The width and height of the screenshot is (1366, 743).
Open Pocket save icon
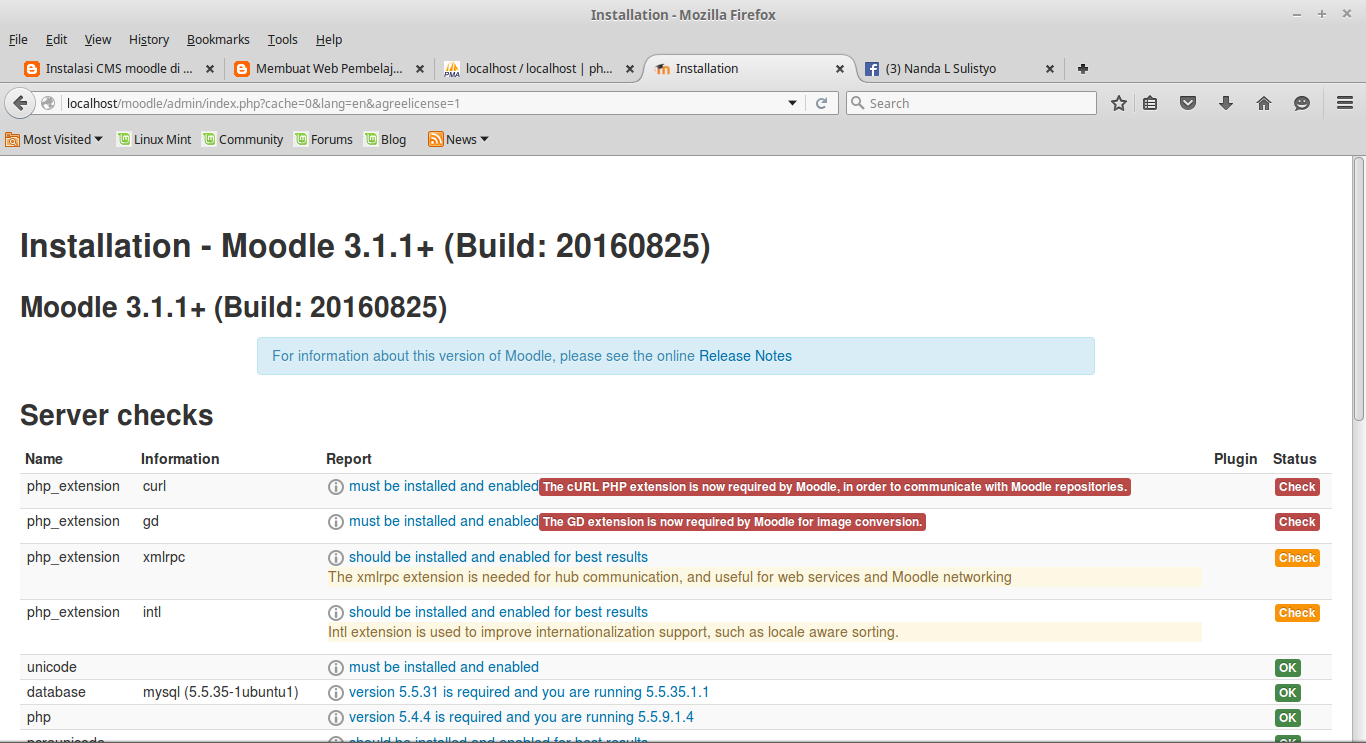pos(1188,103)
